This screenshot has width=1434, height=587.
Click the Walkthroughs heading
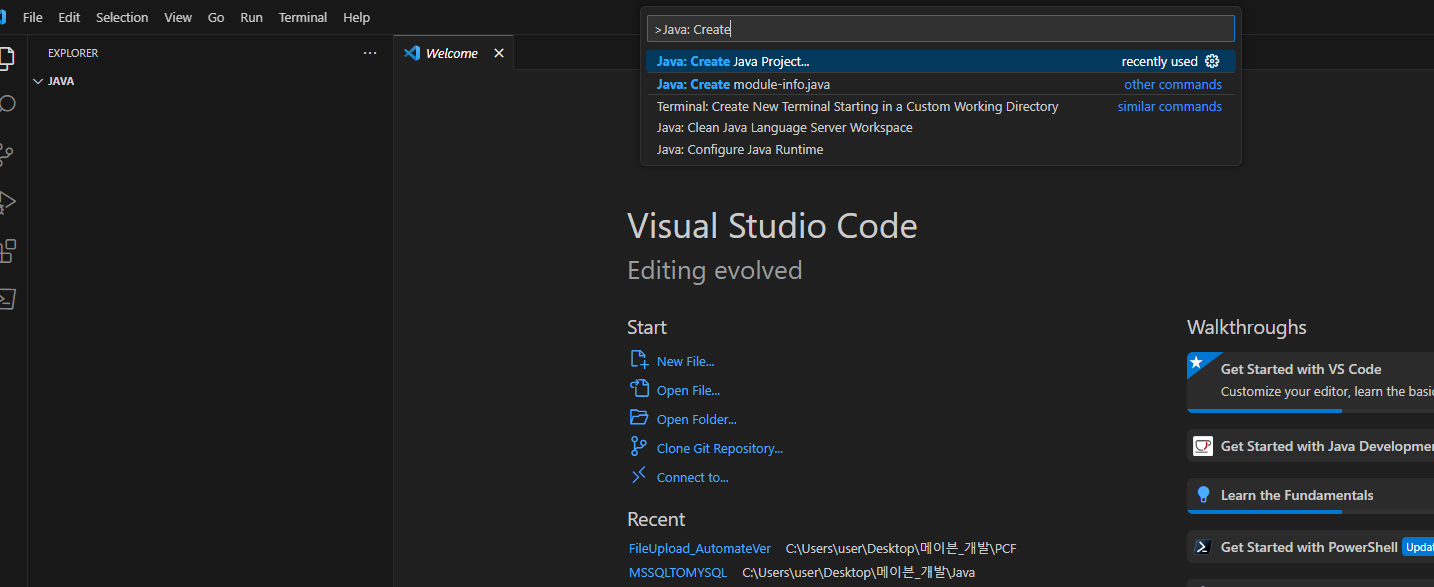[x=1246, y=327]
